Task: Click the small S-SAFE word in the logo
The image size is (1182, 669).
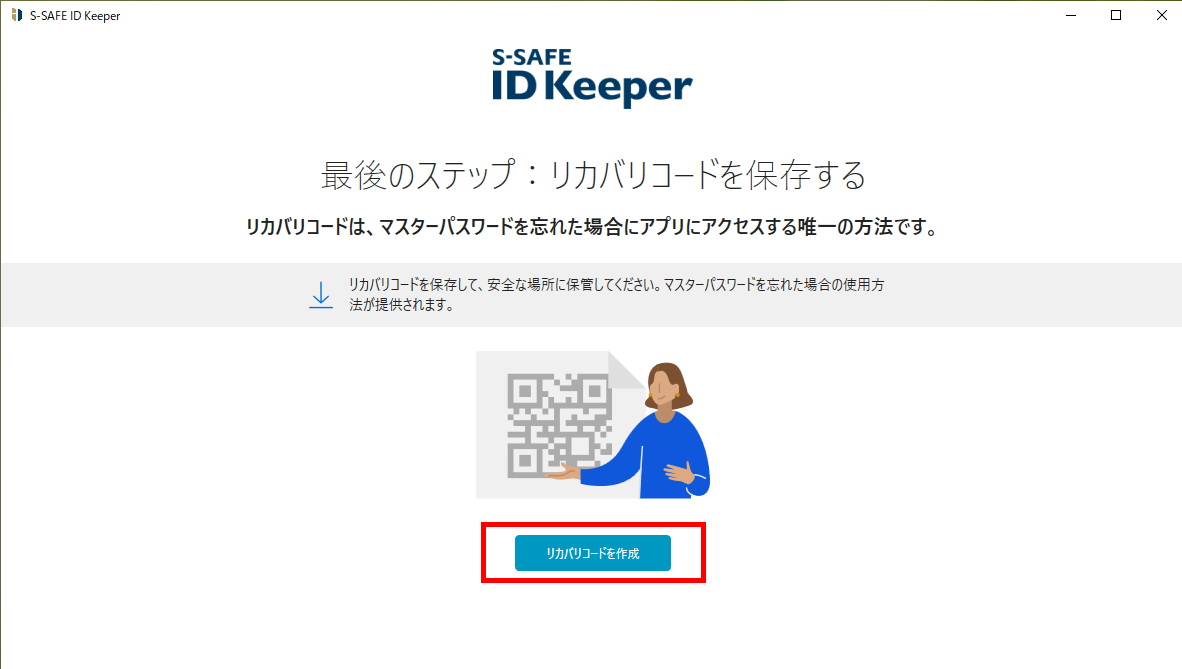Action: pos(531,57)
